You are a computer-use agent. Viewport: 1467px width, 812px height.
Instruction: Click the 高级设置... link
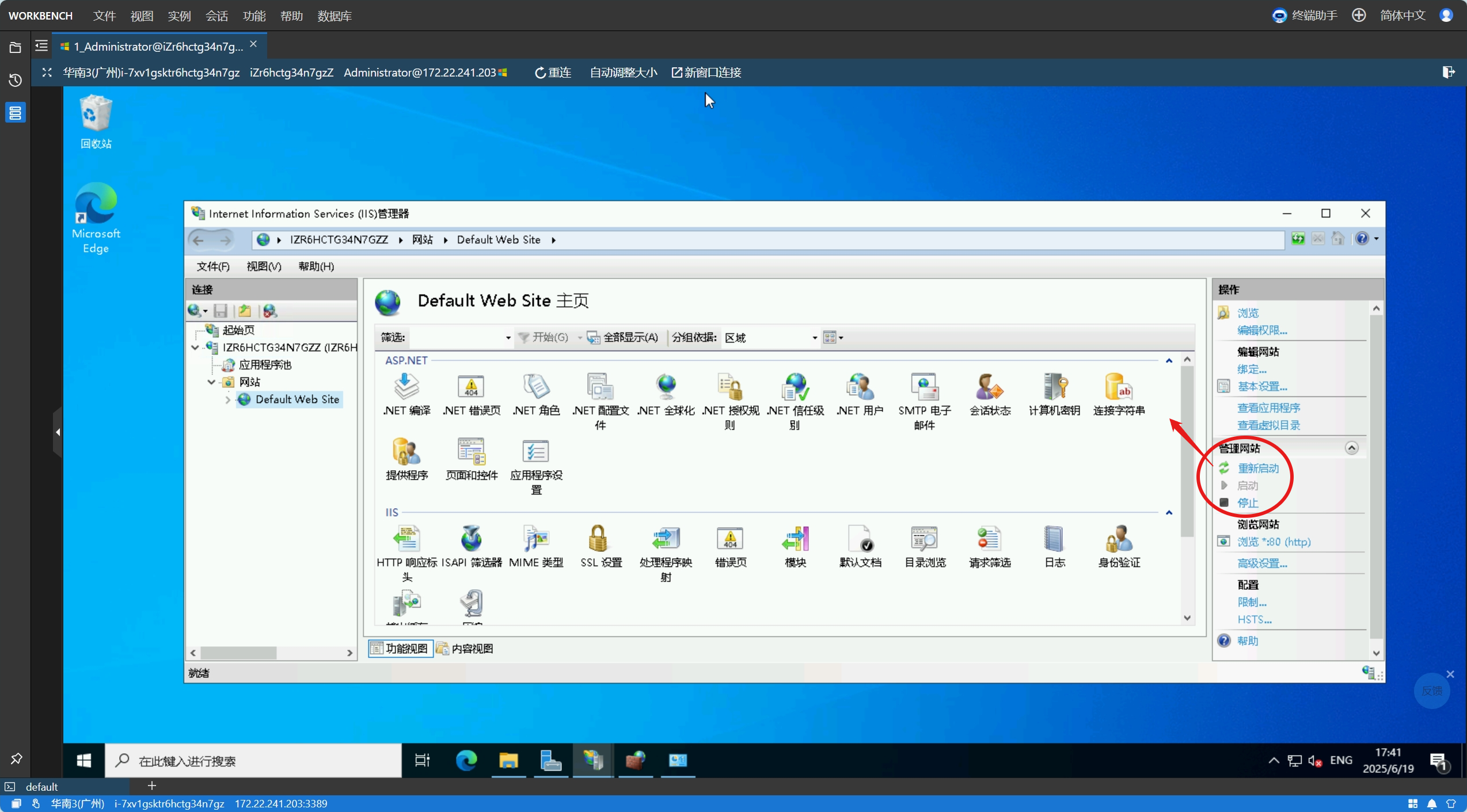1262,563
